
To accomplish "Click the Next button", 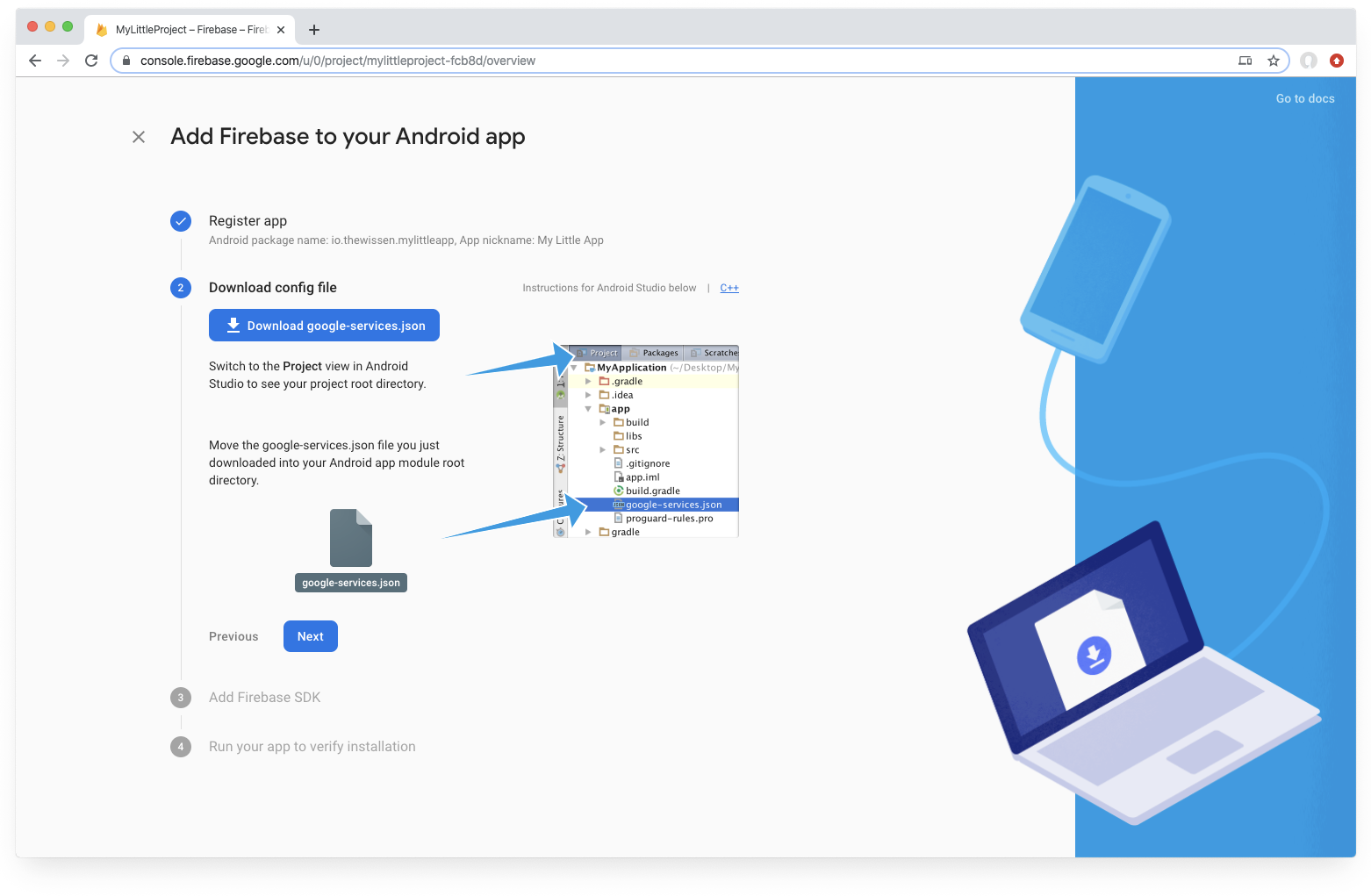I will [310, 635].
